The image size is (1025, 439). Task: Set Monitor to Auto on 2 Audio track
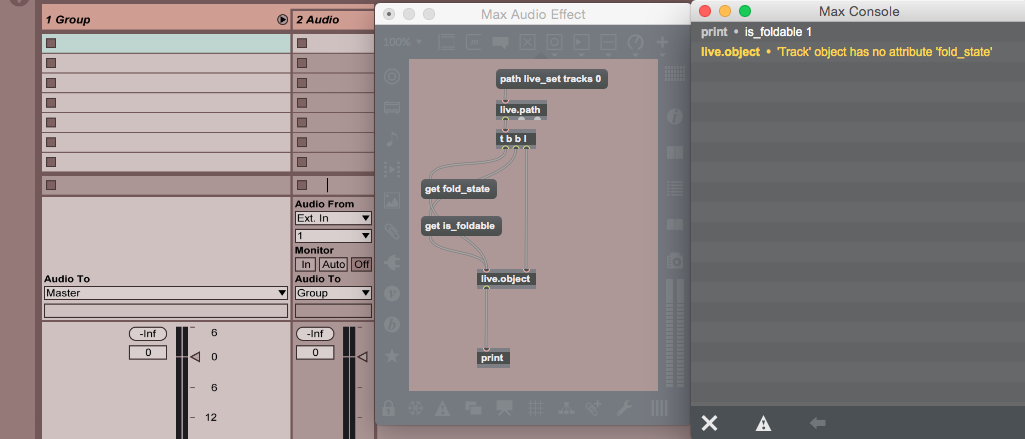pos(332,264)
